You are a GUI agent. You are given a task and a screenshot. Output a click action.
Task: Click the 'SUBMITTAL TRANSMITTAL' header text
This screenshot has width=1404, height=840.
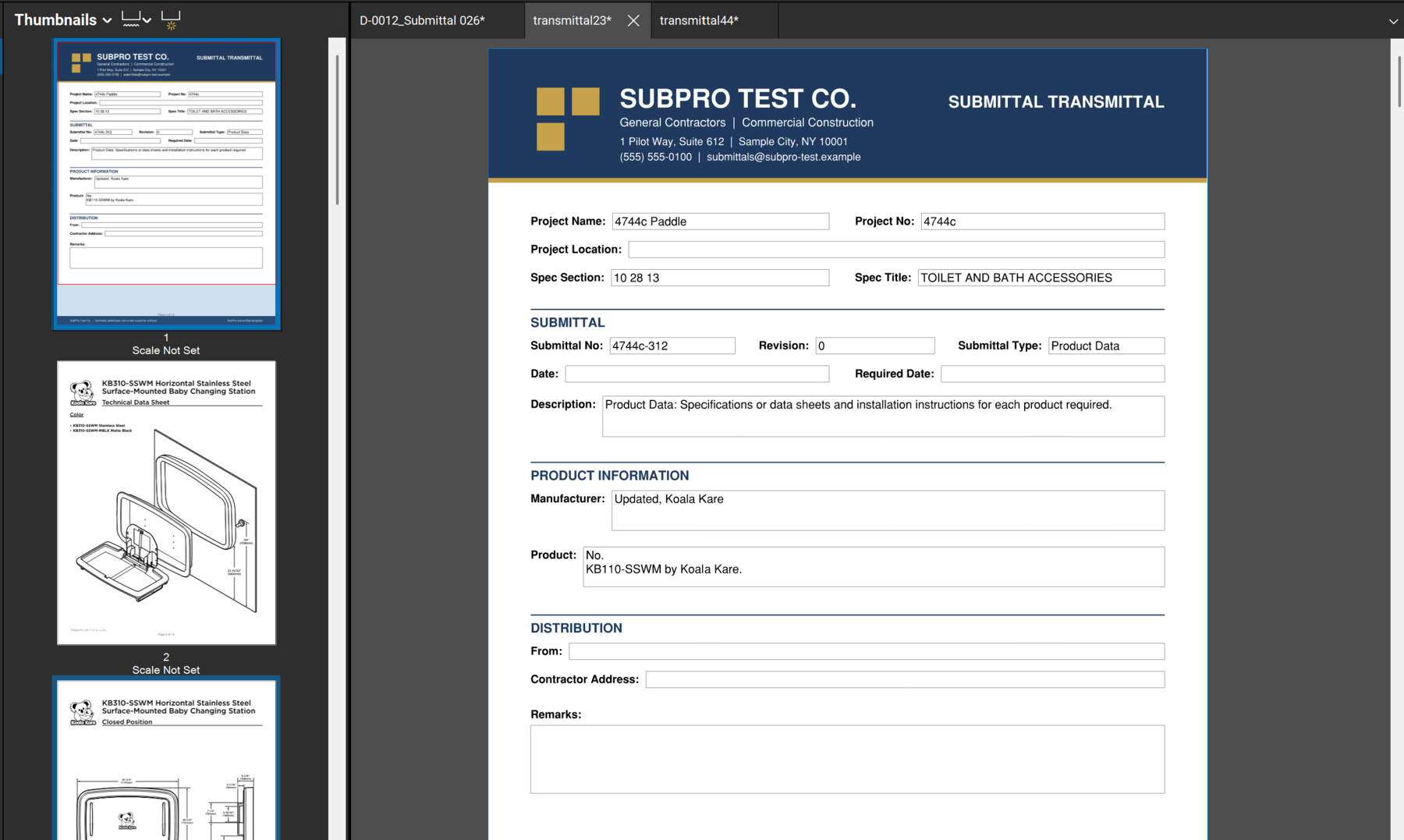point(1056,102)
